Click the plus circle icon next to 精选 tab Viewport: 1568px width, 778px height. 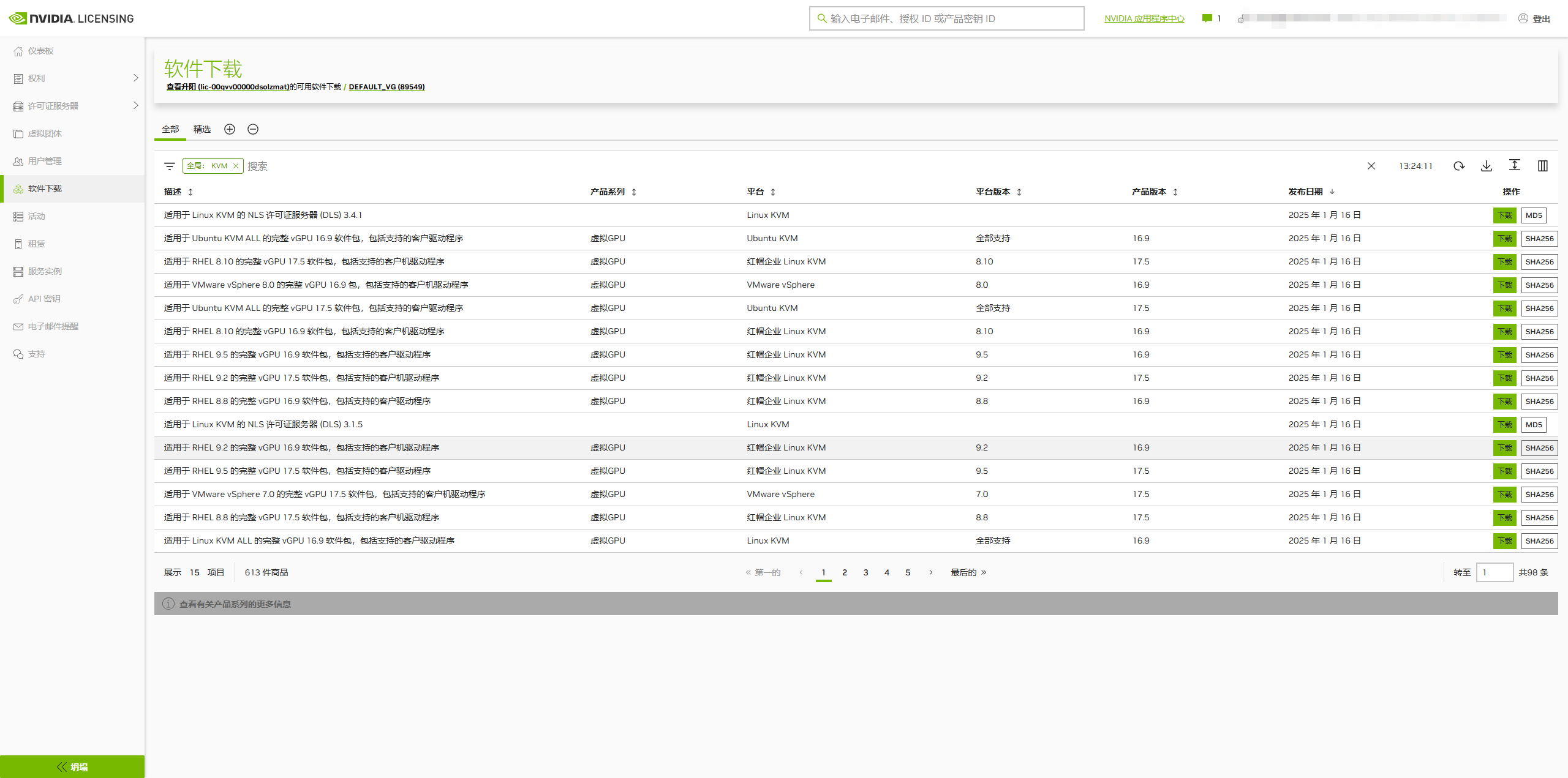pos(230,129)
